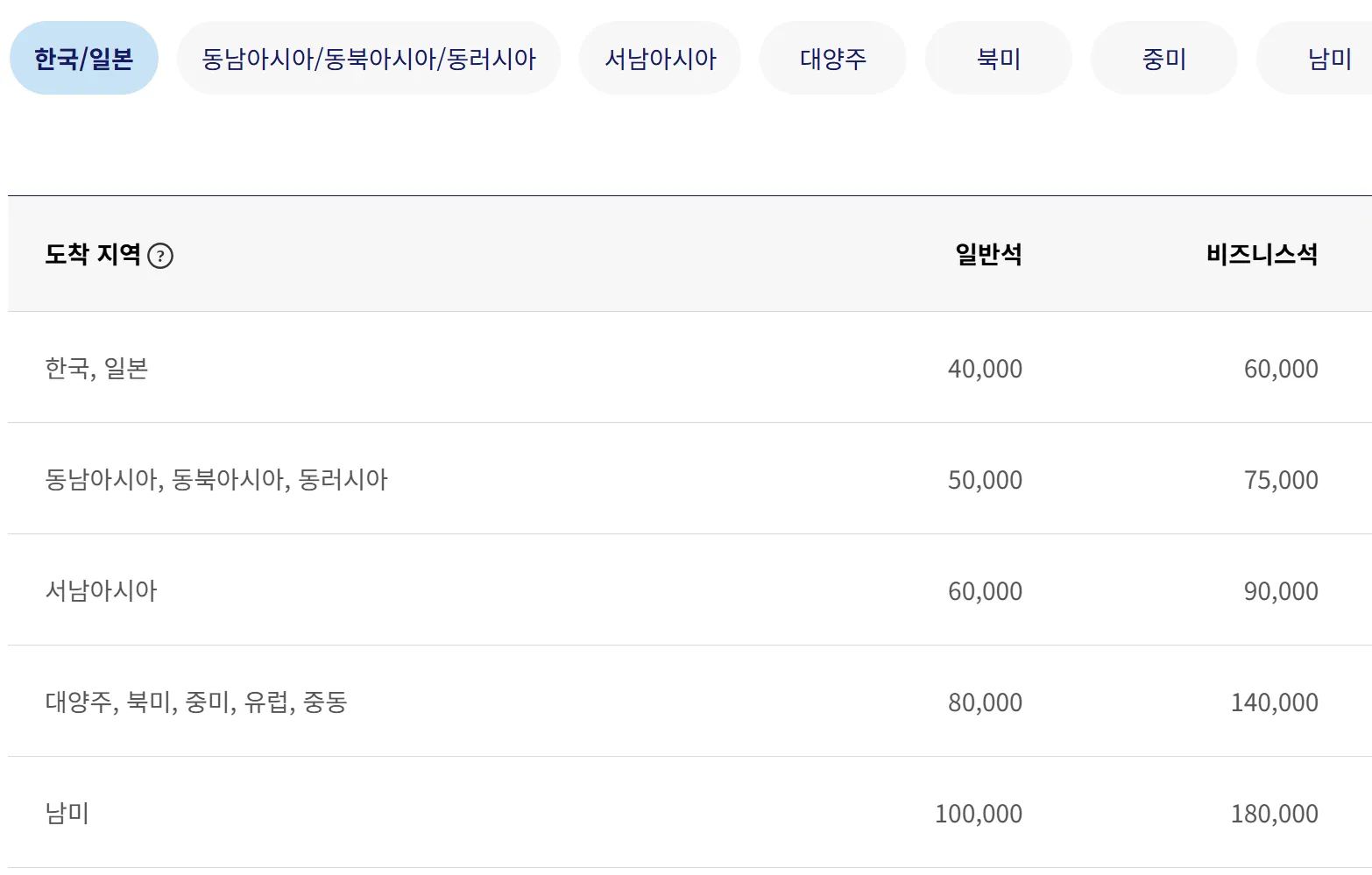Viewport: 1372px width, 875px height.
Task: Select the 북미 tab
Action: [998, 59]
